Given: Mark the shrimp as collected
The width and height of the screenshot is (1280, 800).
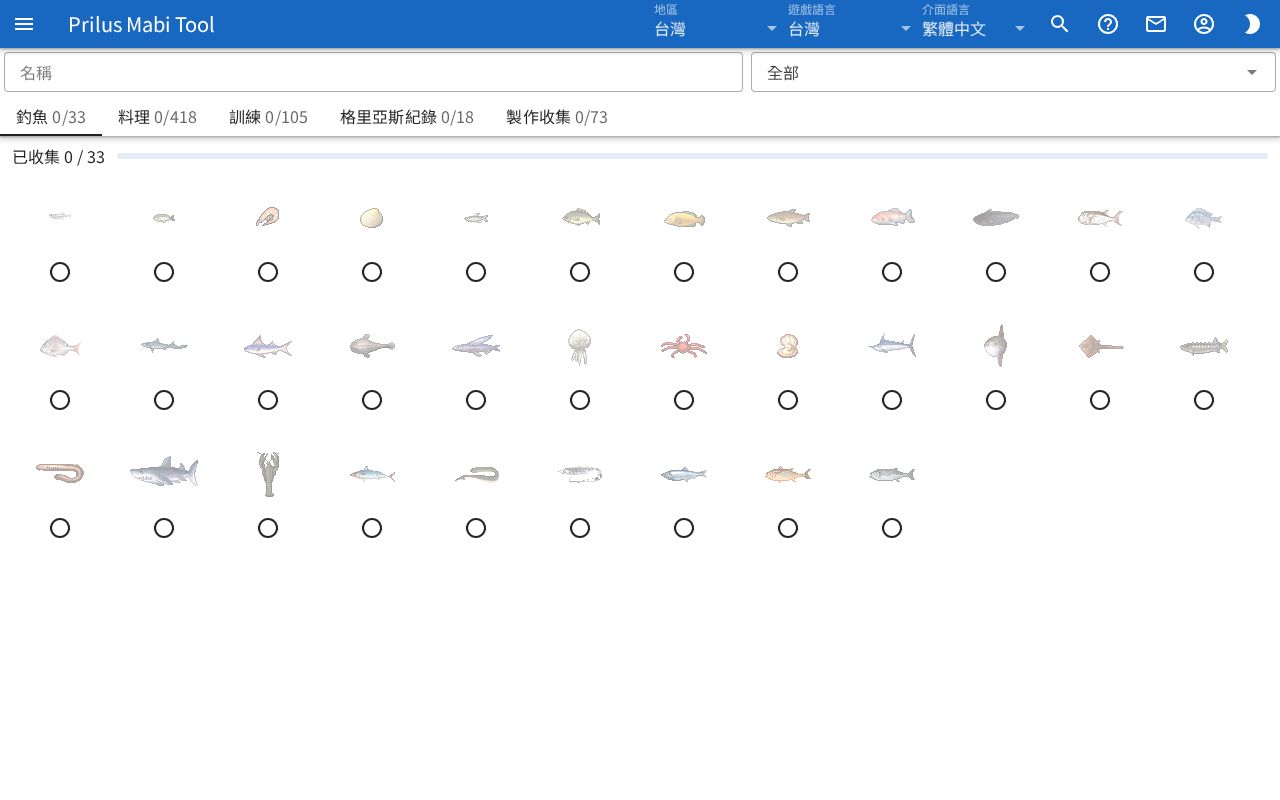Looking at the screenshot, I should point(268,272).
